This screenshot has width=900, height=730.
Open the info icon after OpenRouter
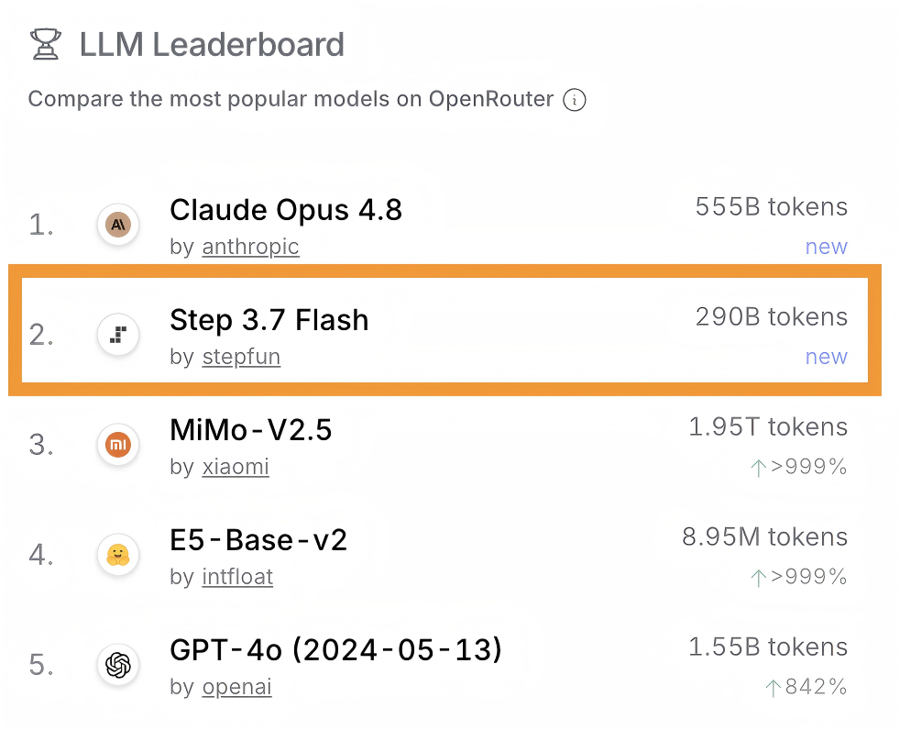(x=574, y=100)
